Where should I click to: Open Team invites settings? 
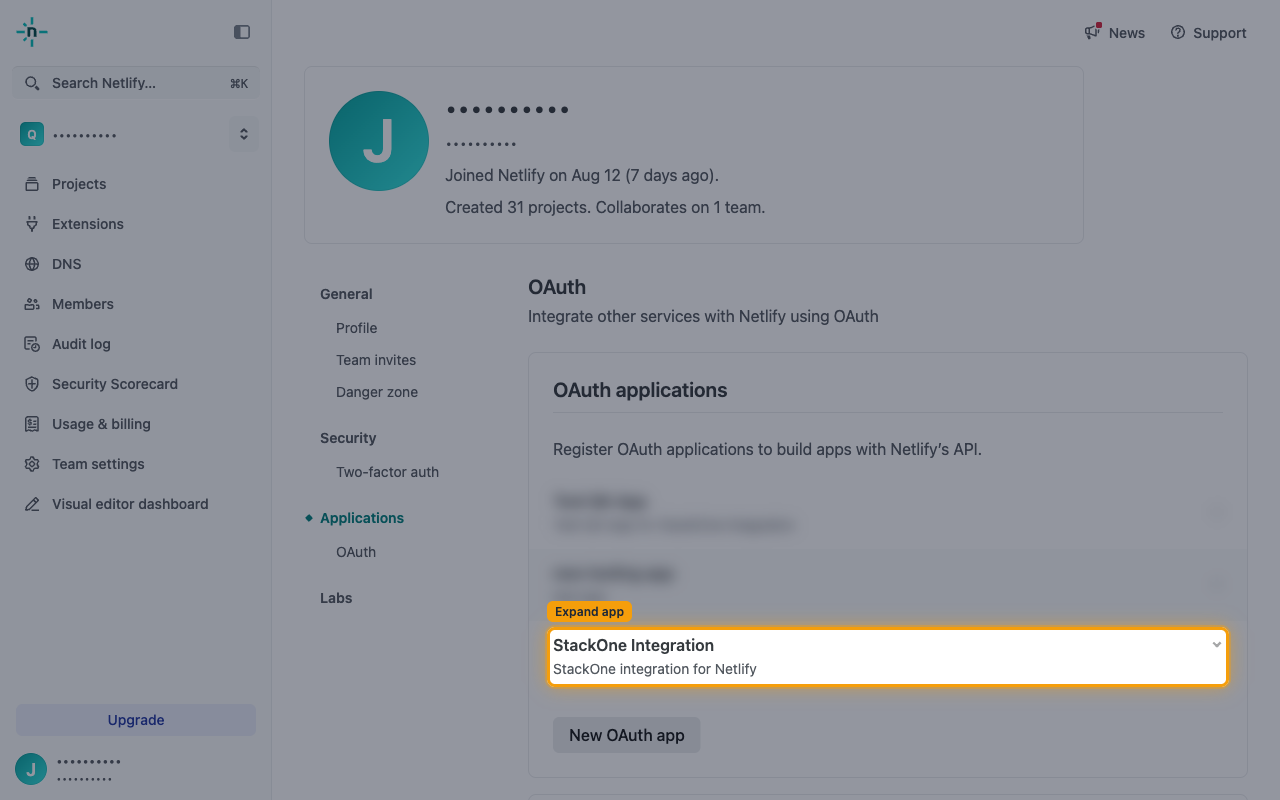click(x=376, y=360)
